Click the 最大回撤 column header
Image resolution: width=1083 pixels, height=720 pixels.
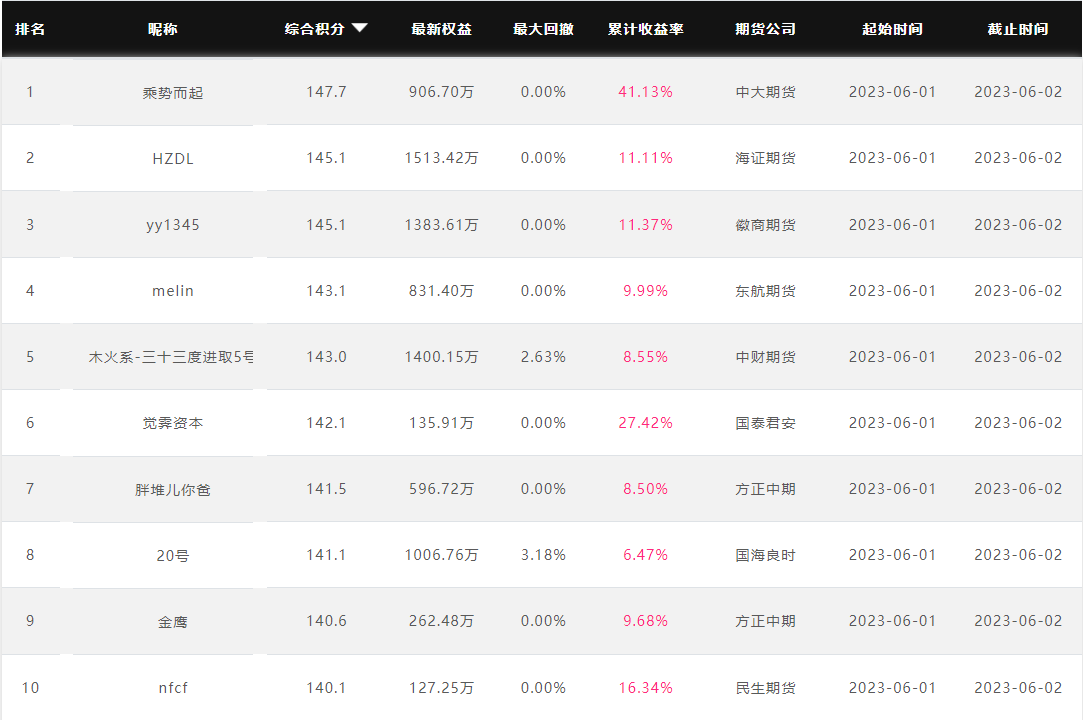(543, 29)
